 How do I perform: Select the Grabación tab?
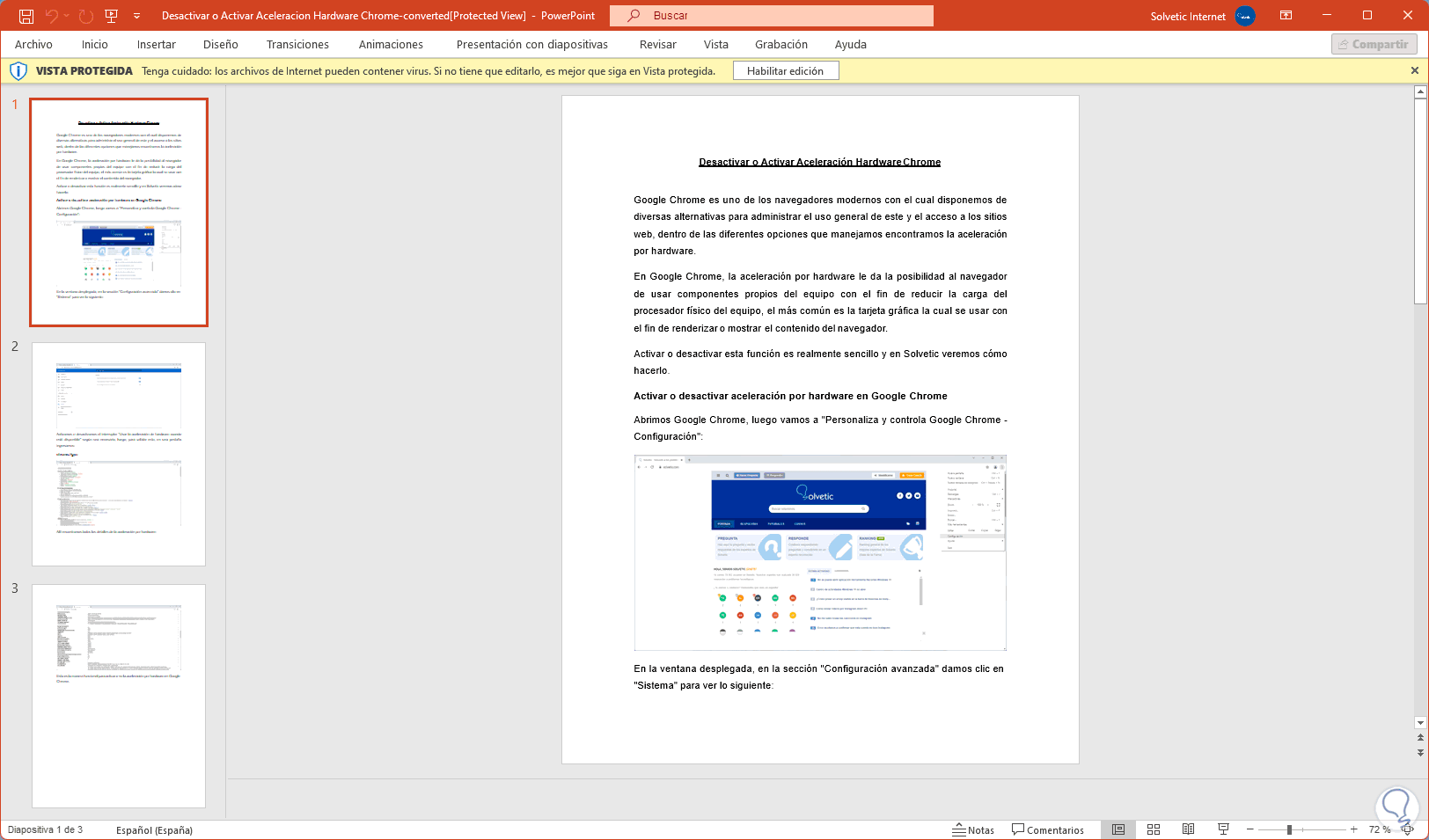[x=781, y=45]
